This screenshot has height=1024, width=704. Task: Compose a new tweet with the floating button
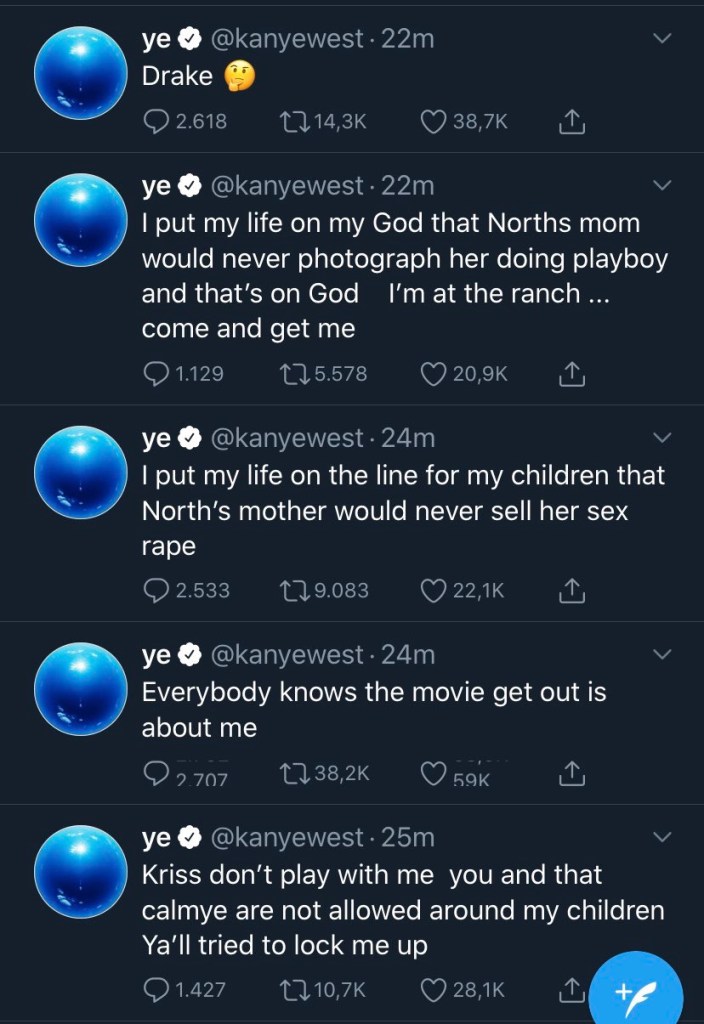635,990
